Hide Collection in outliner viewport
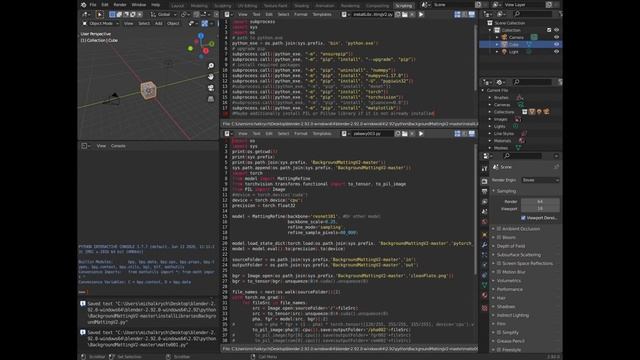The height and width of the screenshot is (360, 640). click(x=556, y=30)
